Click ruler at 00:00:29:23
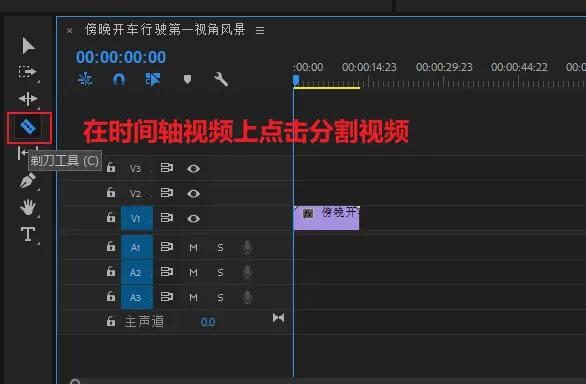Screen dimensions: 586x384 pos(444,67)
